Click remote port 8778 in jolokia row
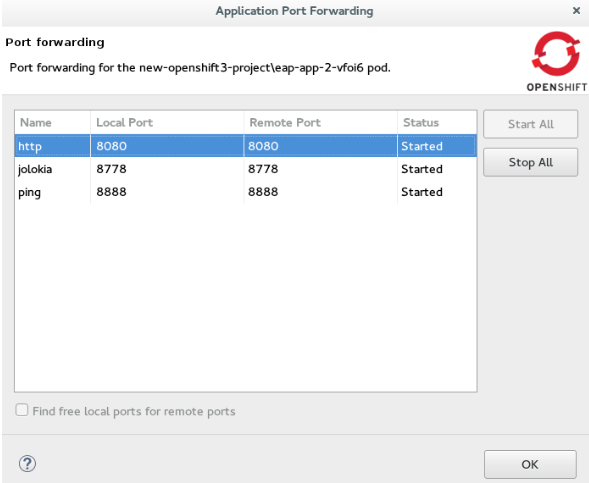The image size is (589, 483). (320, 169)
